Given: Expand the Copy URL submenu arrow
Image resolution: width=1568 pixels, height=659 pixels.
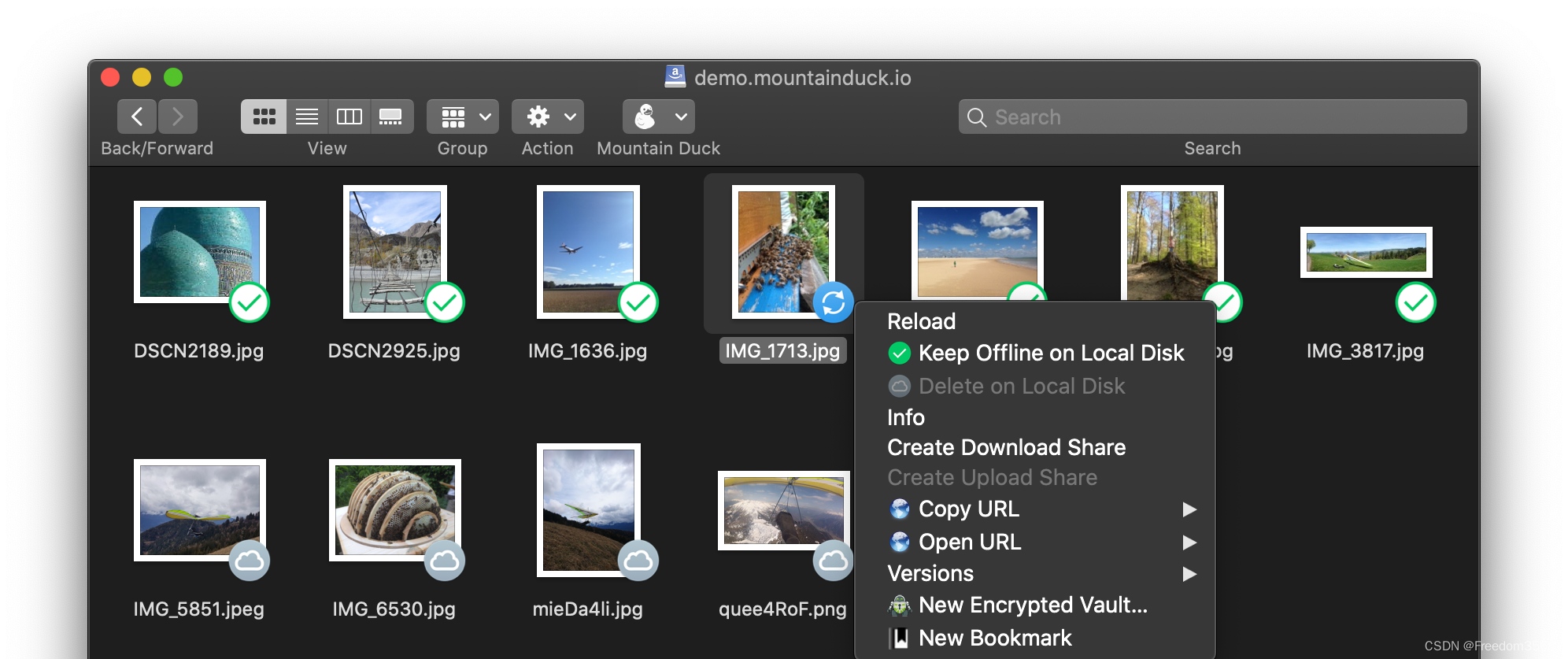Looking at the screenshot, I should [1189, 509].
